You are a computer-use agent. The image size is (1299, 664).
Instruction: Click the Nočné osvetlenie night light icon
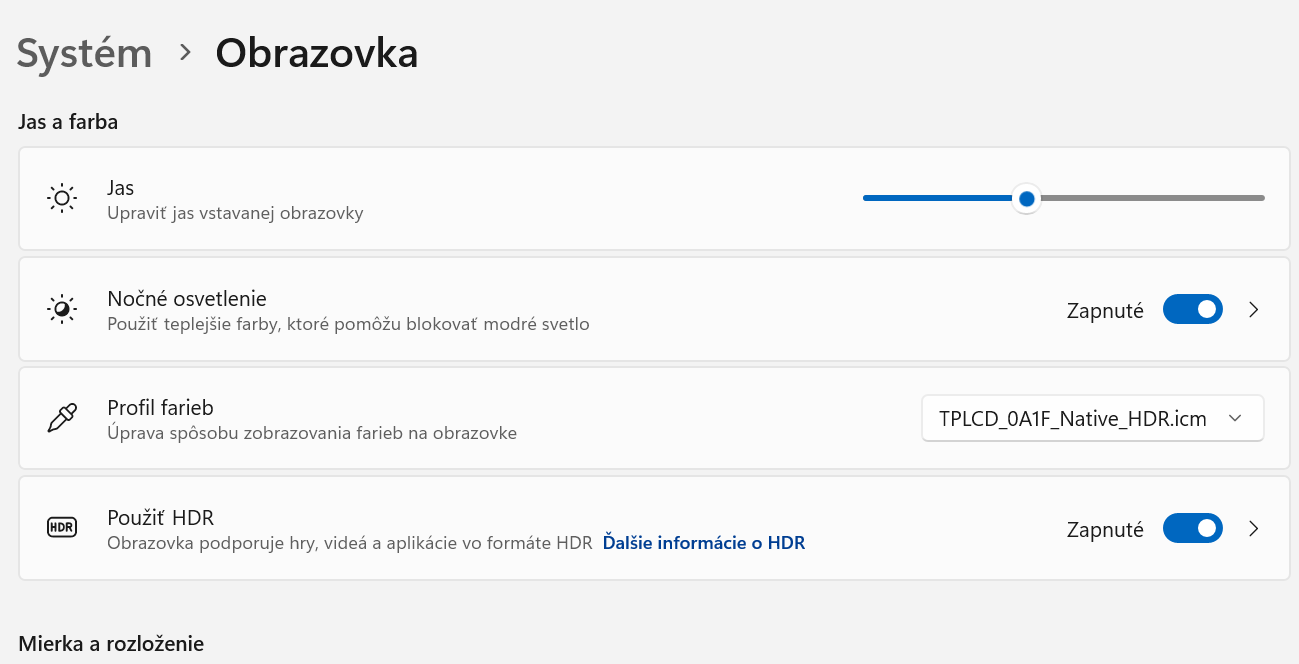point(62,309)
